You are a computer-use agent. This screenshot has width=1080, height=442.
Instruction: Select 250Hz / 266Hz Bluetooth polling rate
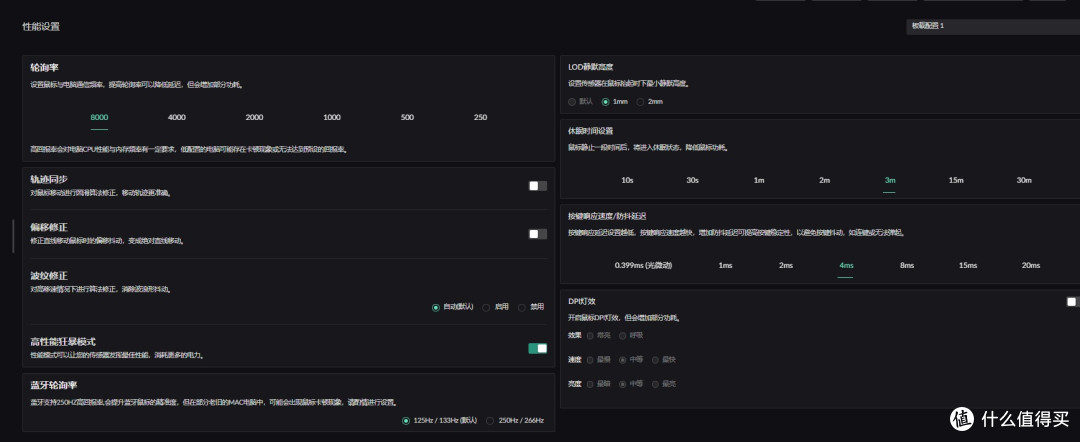coord(515,420)
